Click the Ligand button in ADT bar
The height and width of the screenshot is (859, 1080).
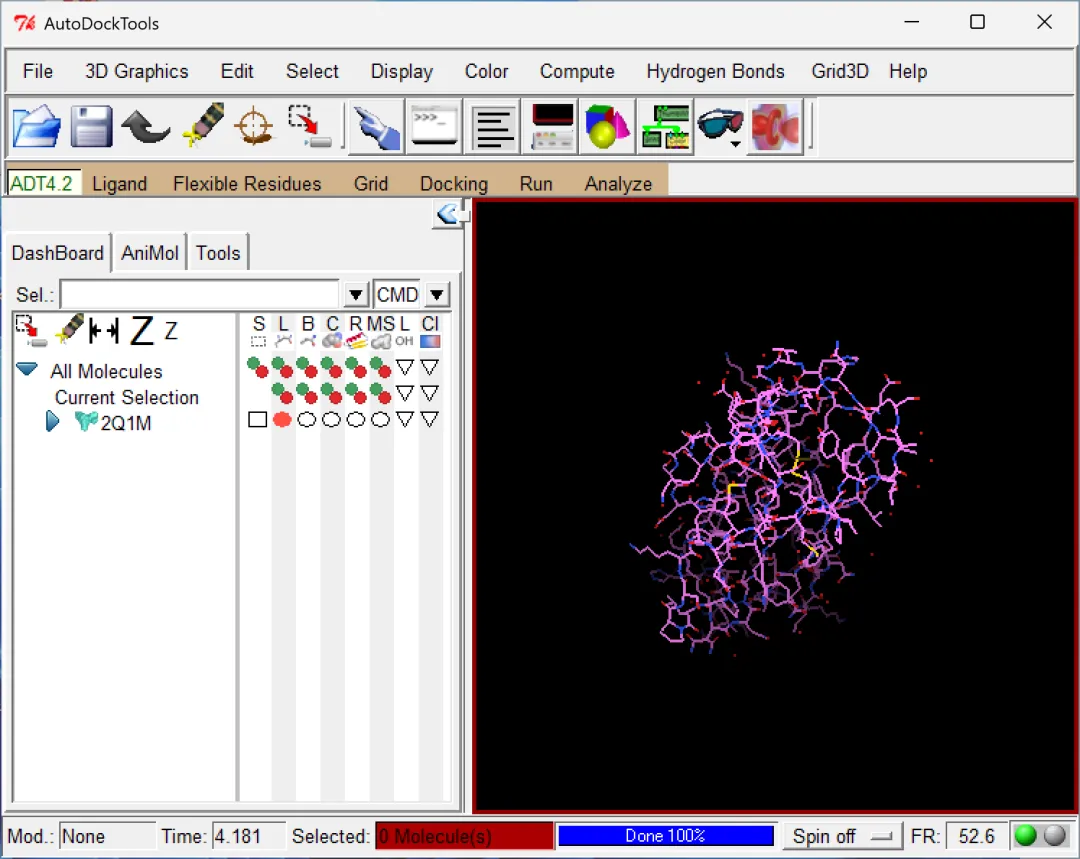119,184
